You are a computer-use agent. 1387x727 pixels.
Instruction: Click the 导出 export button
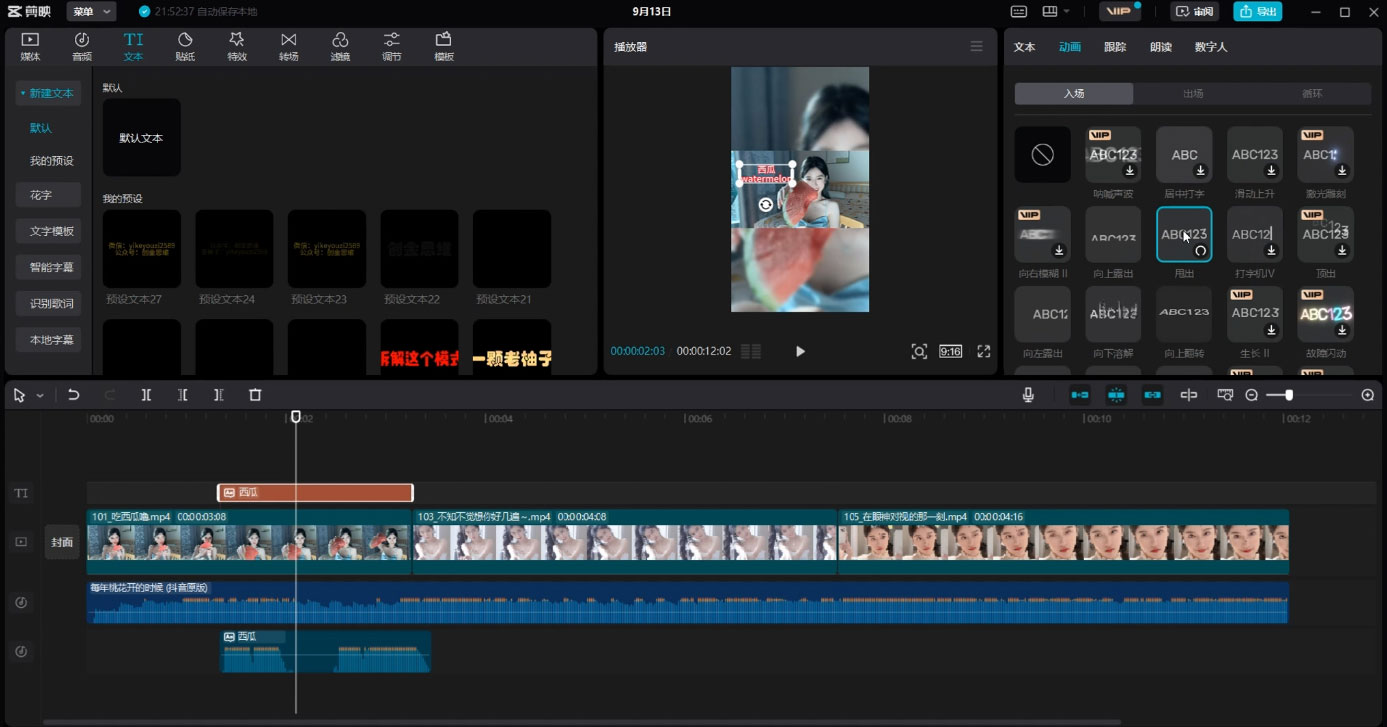(x=1258, y=12)
